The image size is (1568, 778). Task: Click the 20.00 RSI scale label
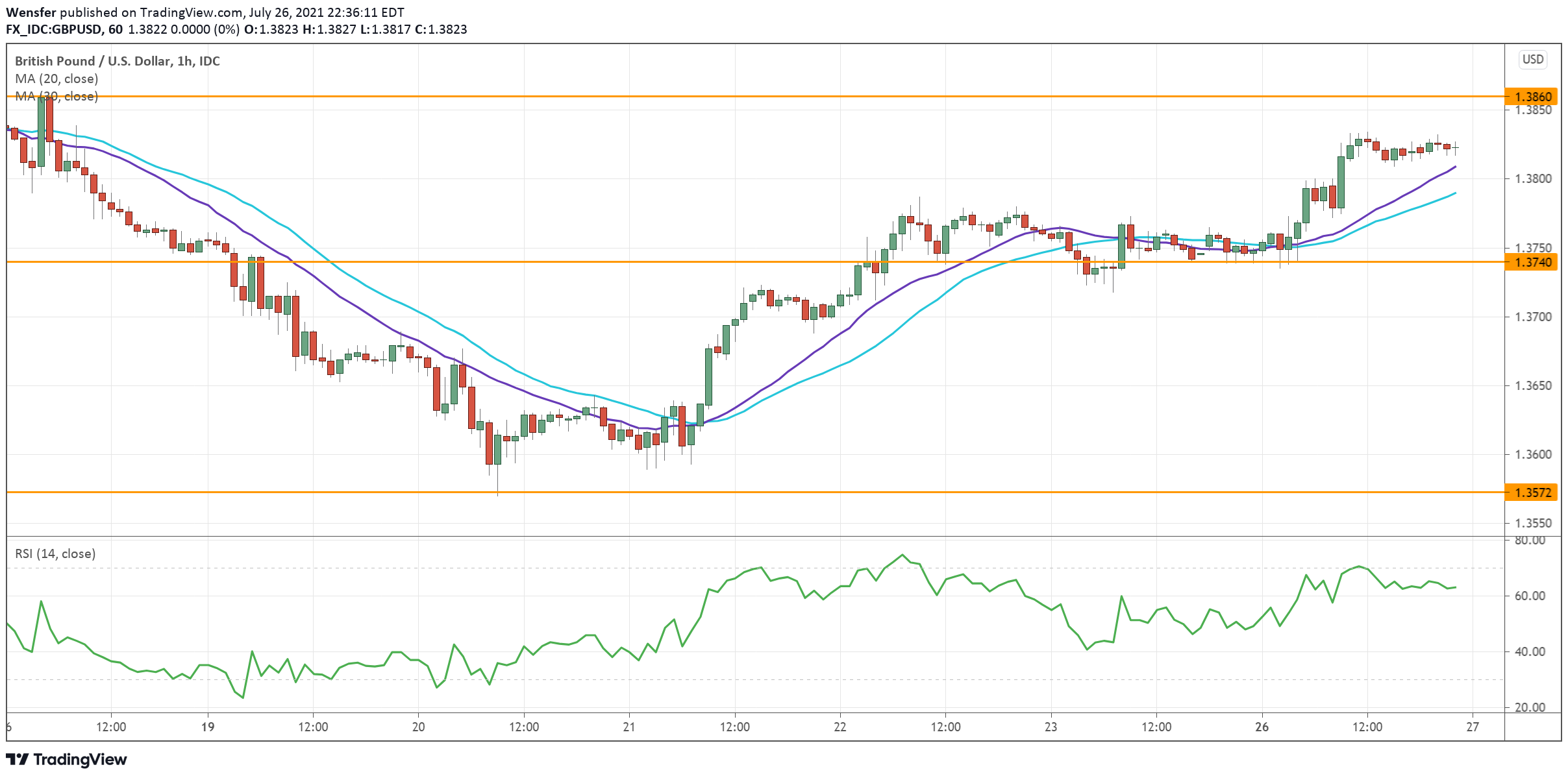click(x=1530, y=707)
